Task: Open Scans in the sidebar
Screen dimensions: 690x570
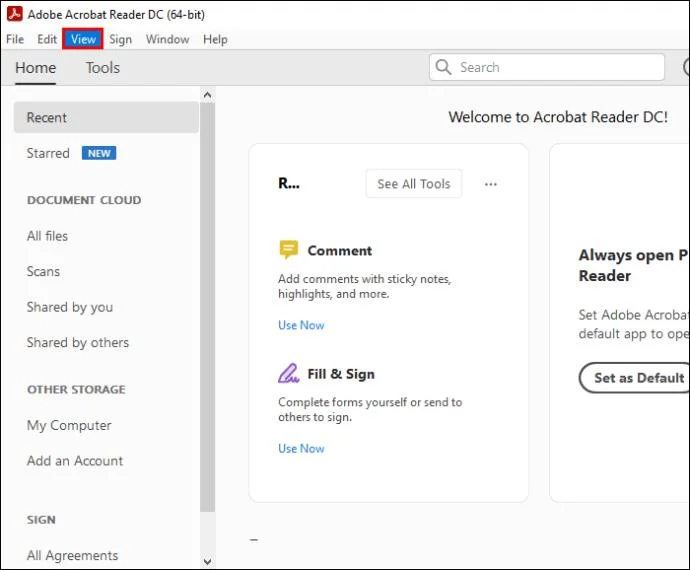Action: 43,271
